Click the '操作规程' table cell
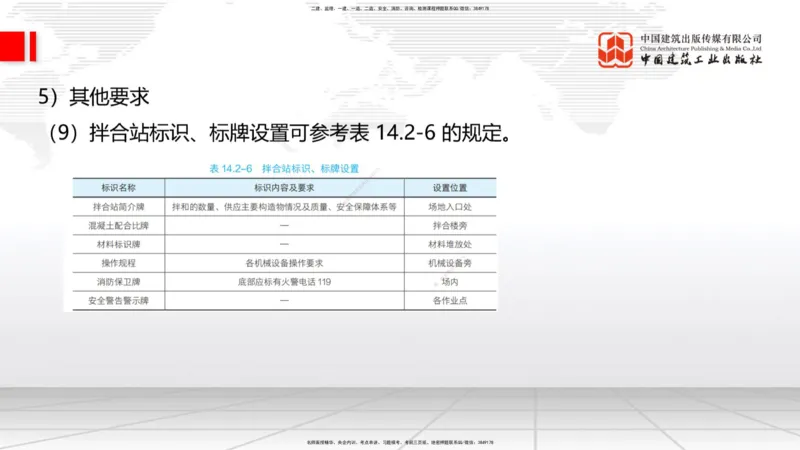The image size is (800, 450). (x=118, y=263)
